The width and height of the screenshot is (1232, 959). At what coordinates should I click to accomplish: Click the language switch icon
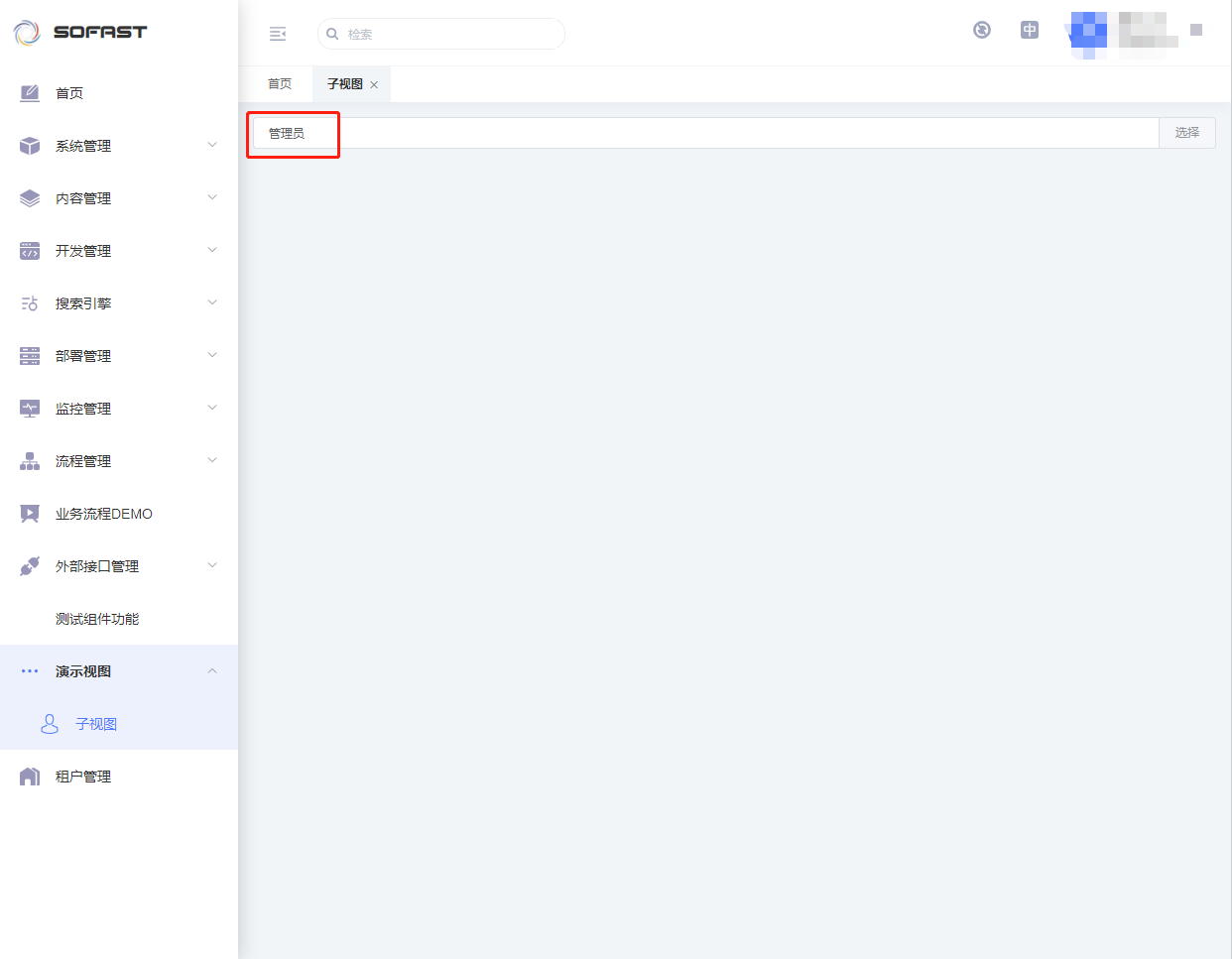point(1030,30)
